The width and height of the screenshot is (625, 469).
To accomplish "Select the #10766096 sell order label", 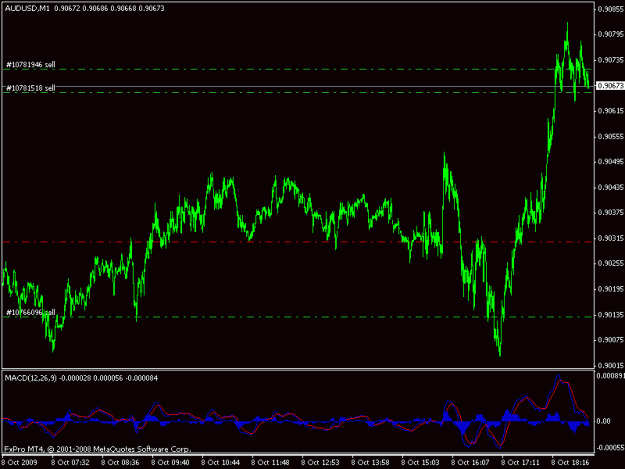I will click(31, 312).
